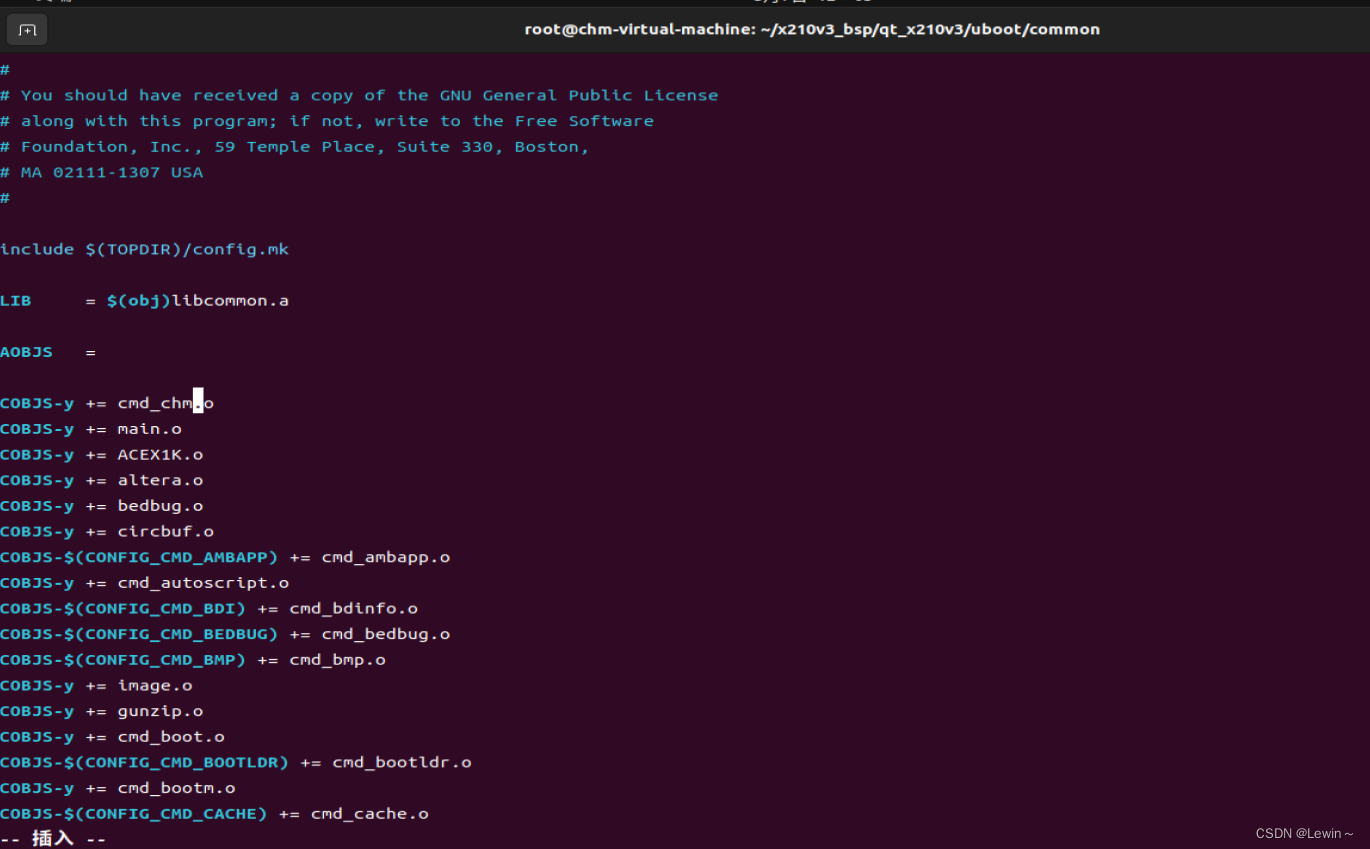Click '$(obj)libcommon.a' value
The image size is (1370, 849).
point(198,301)
